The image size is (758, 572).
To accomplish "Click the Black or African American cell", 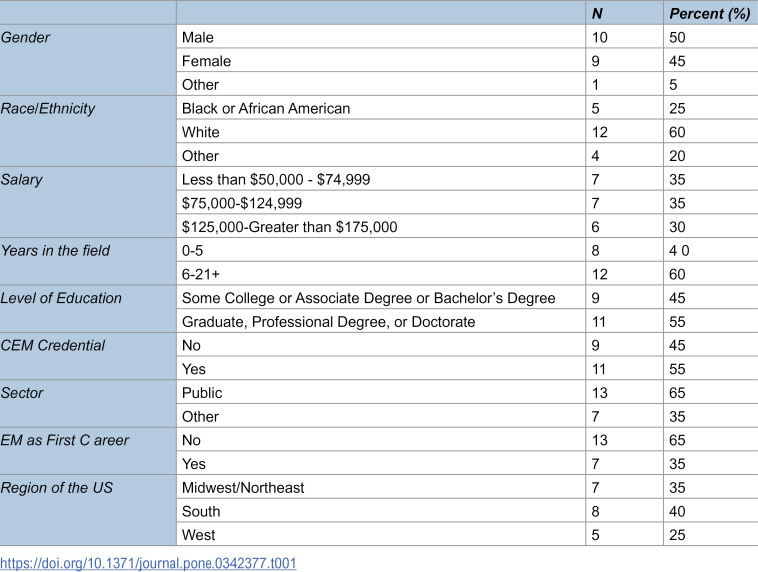I will [x=266, y=108].
